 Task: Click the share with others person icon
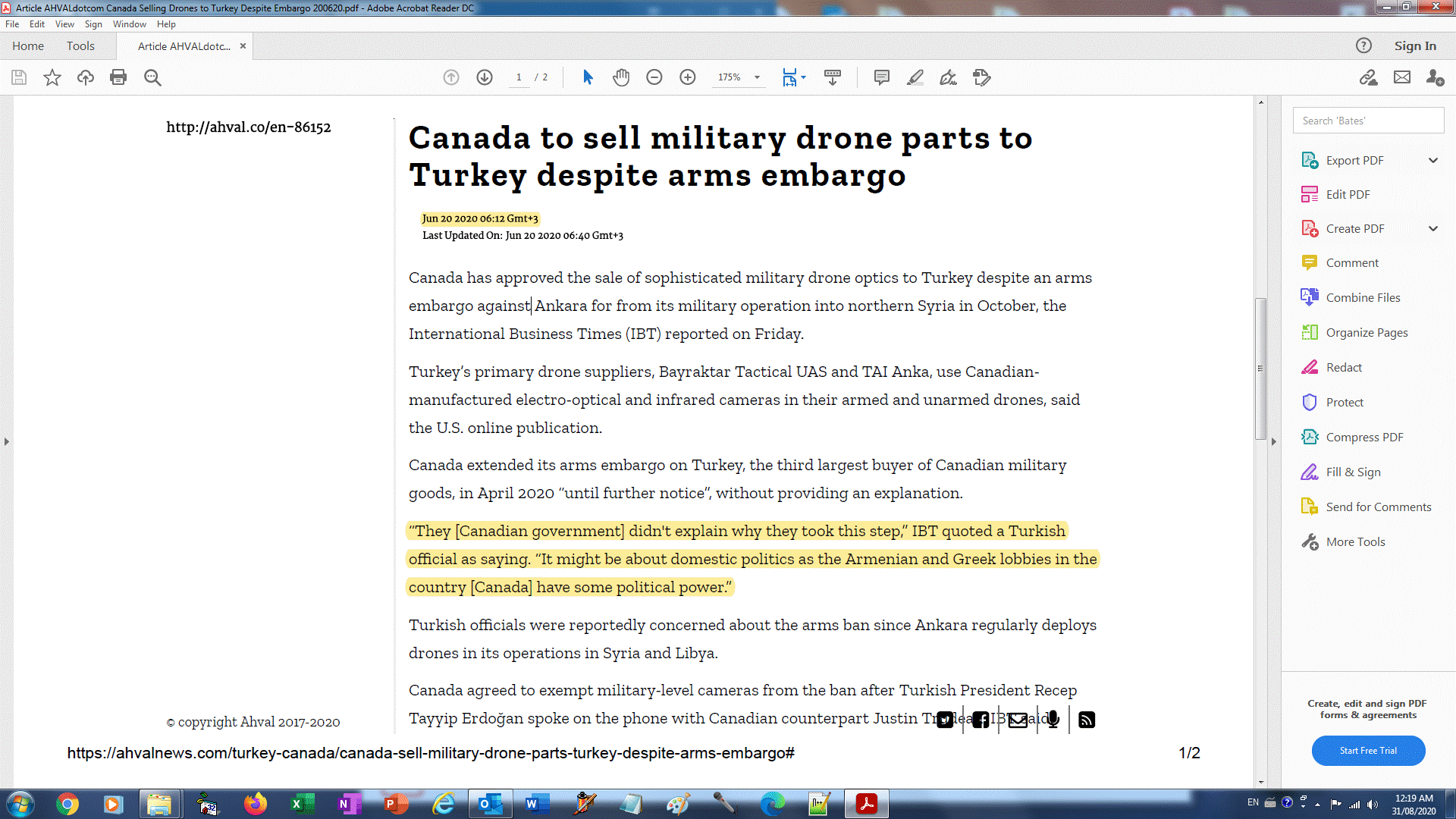pyautogui.click(x=1435, y=77)
